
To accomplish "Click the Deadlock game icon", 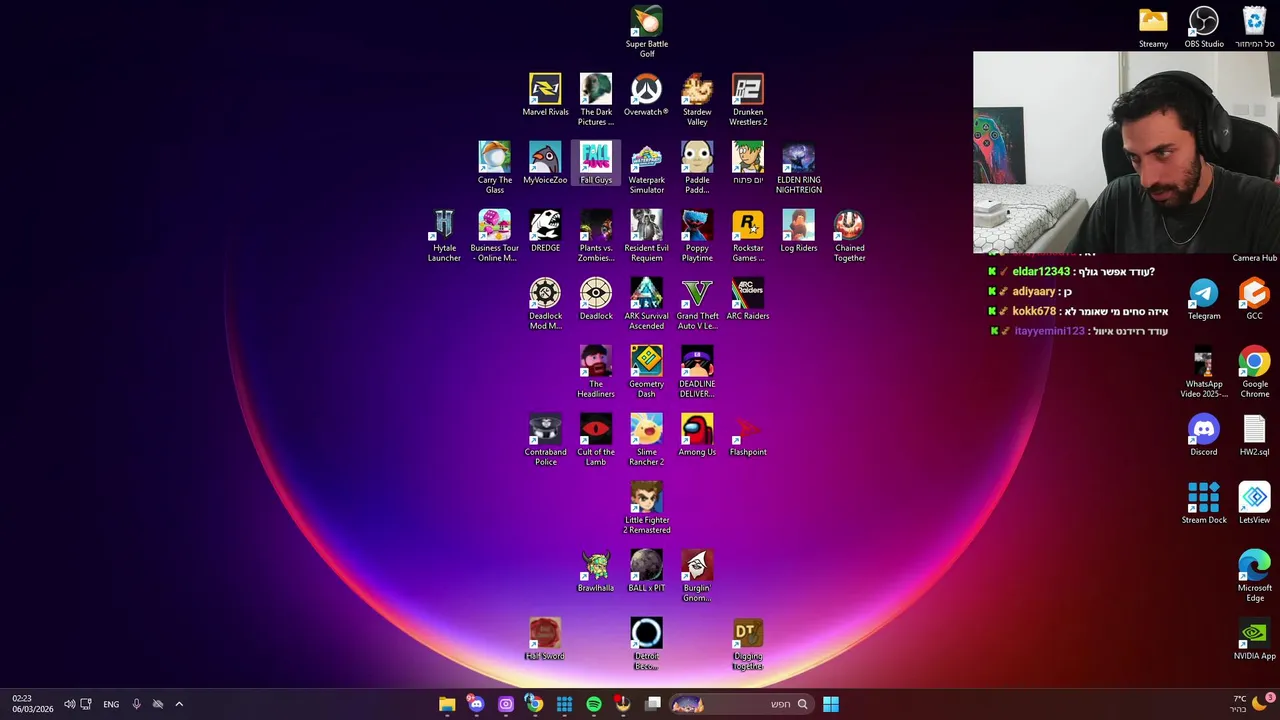I will pos(596,299).
